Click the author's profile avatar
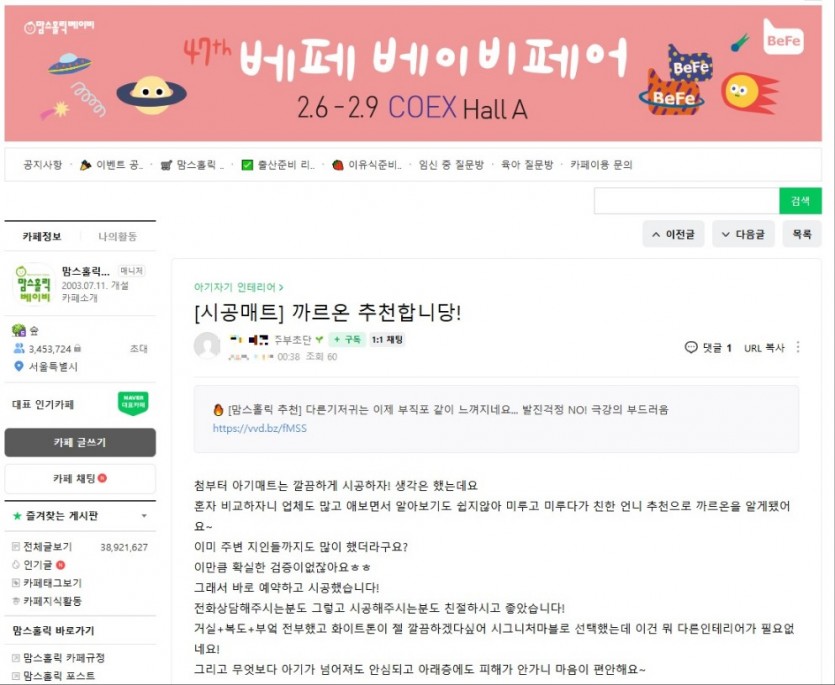The height and width of the screenshot is (685, 835). click(x=207, y=346)
